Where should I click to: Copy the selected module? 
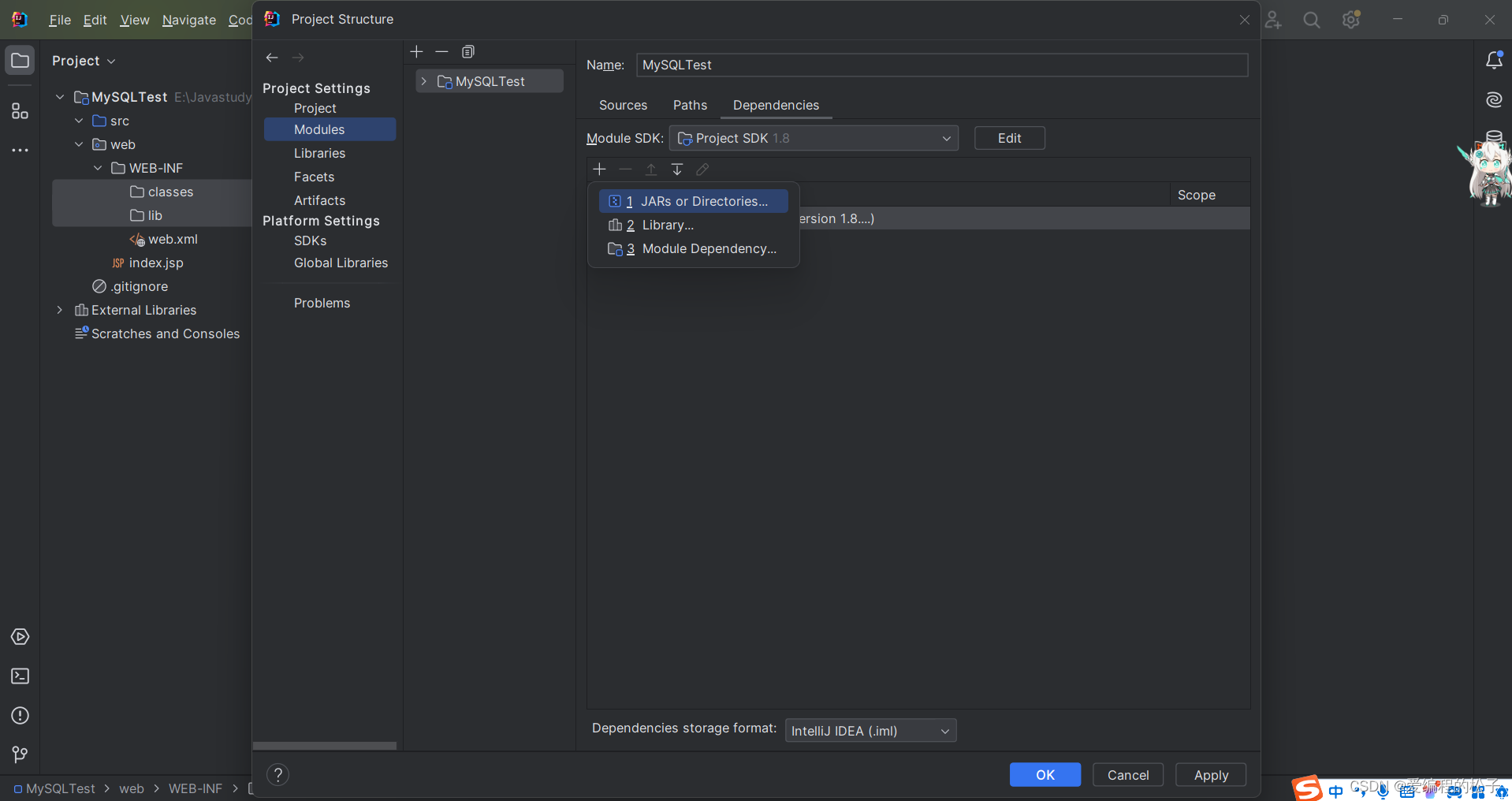(x=468, y=52)
